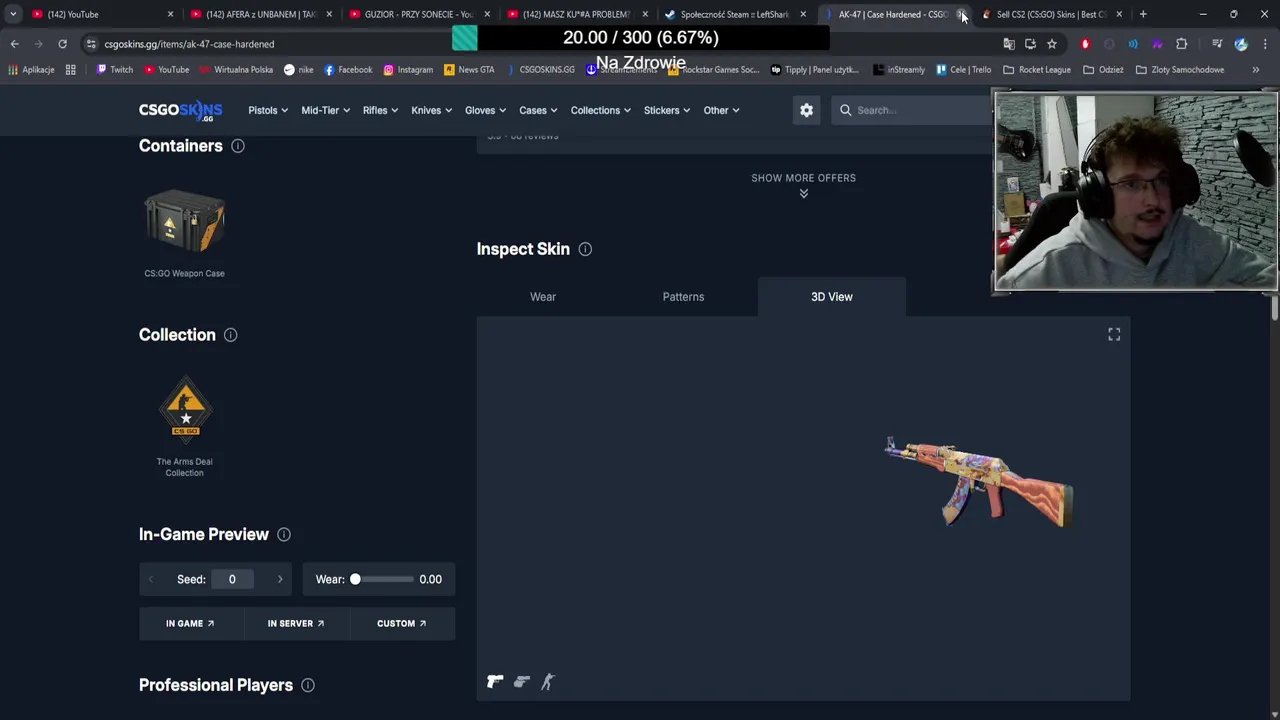This screenshot has height=720, width=1280.
Task: Select the first-person hands view icon
Action: tap(522, 682)
